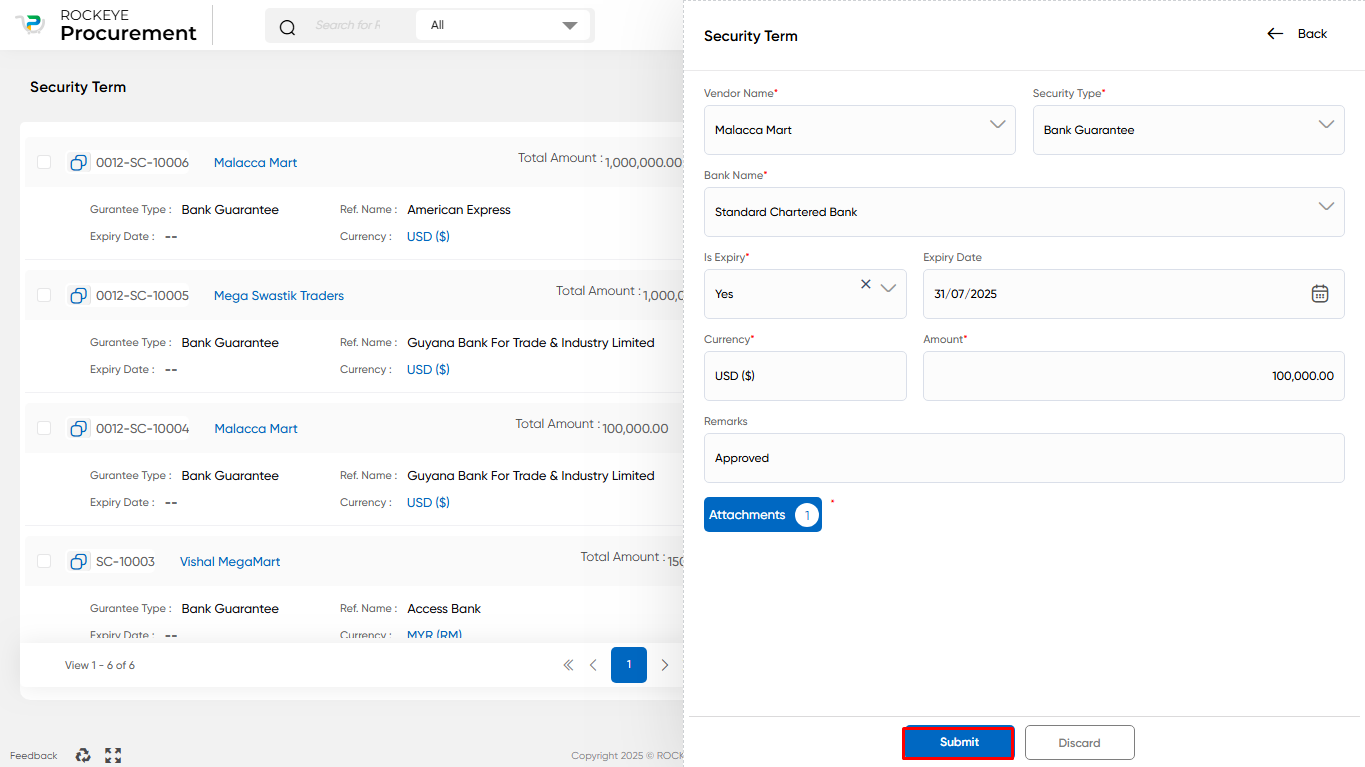Select page 1 in pagination
This screenshot has width=1365, height=767.
coord(629,665)
